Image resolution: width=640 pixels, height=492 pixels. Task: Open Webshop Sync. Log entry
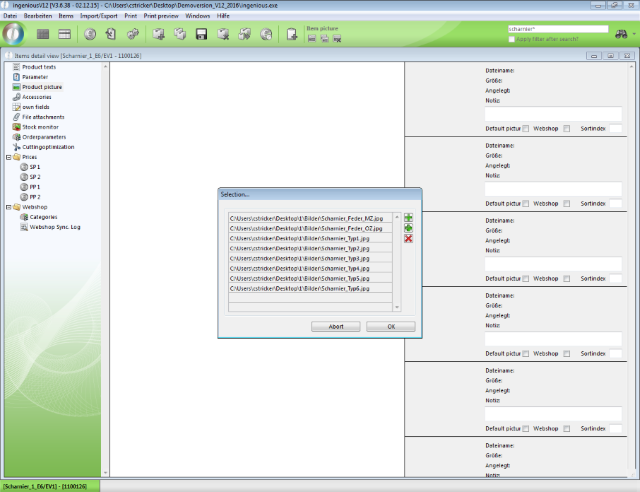(x=55, y=227)
